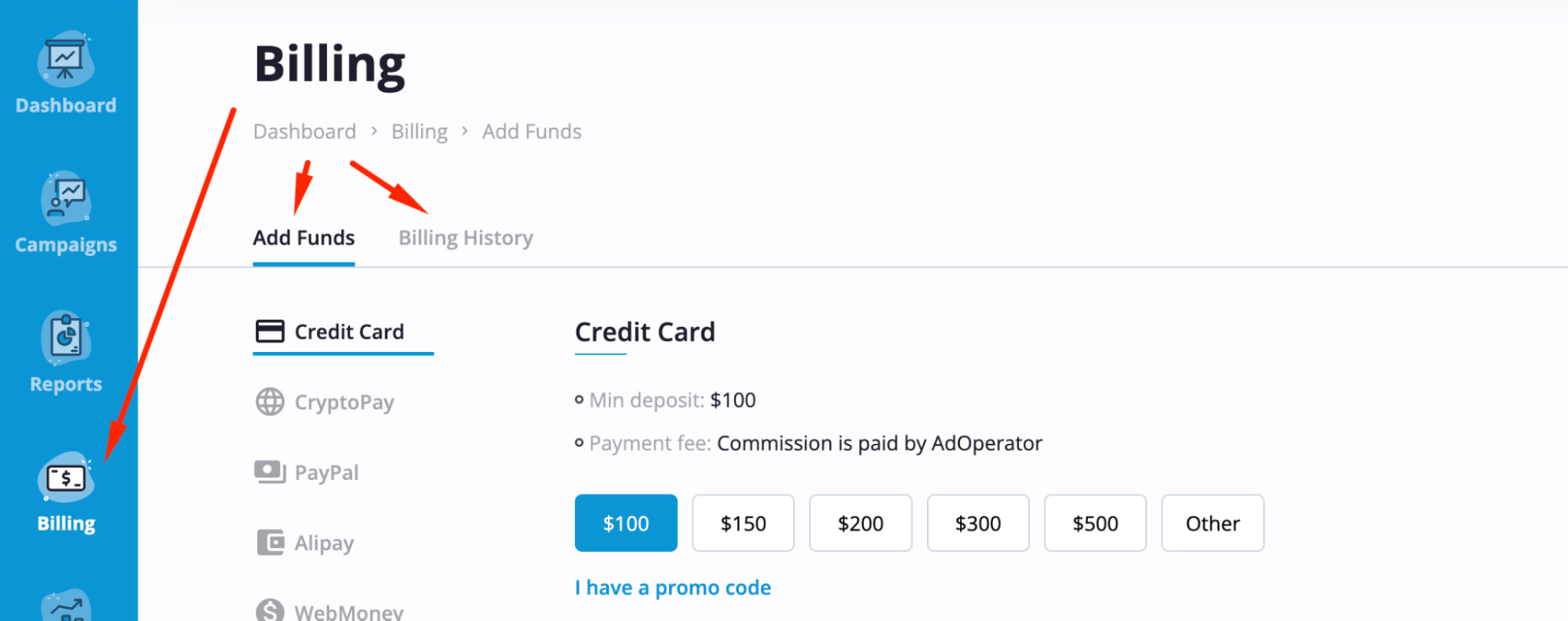
Task: Choose the Other amount option
Action: point(1213,523)
